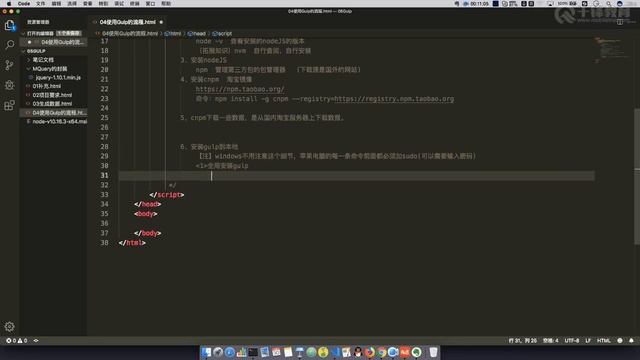
Task: Open the 帮助 (Help) menu
Action: (x=166, y=4)
